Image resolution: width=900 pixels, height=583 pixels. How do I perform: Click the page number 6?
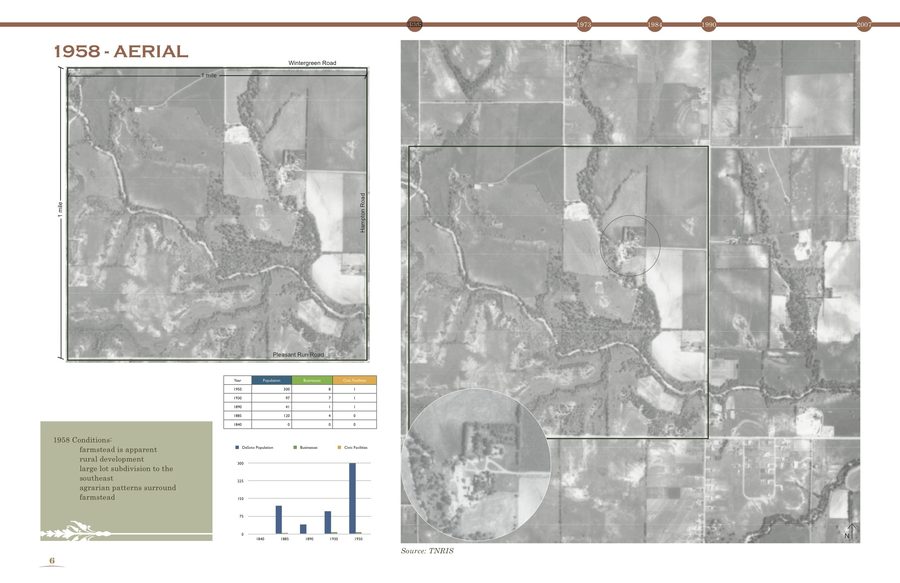52,561
